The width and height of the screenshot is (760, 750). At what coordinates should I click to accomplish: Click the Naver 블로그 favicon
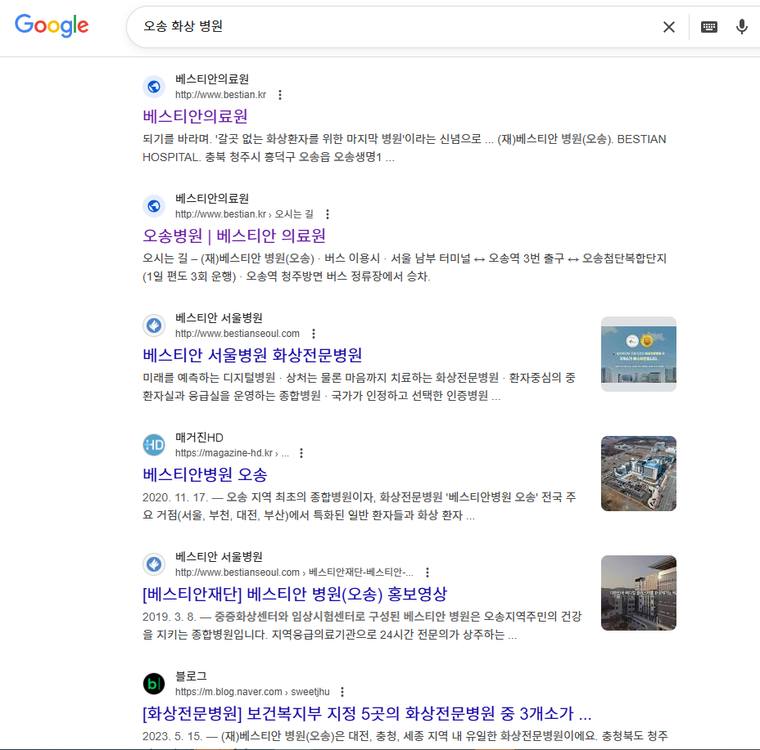click(154, 684)
